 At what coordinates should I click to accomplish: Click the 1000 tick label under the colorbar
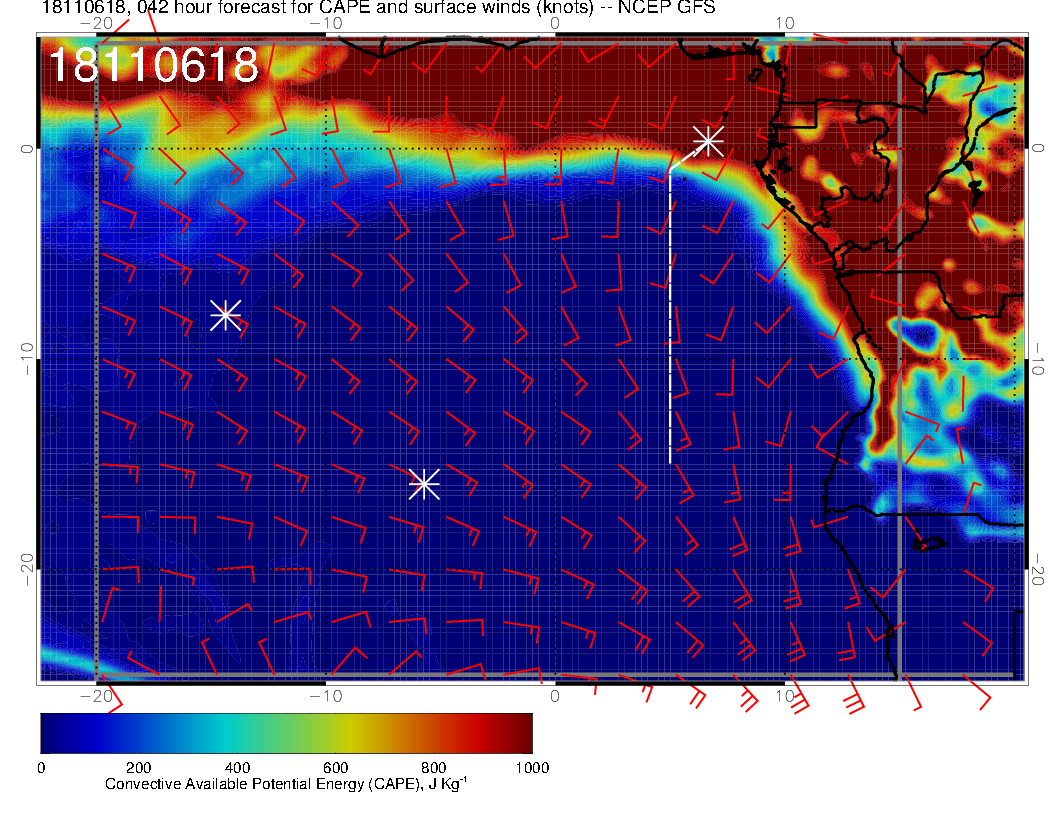click(532, 767)
